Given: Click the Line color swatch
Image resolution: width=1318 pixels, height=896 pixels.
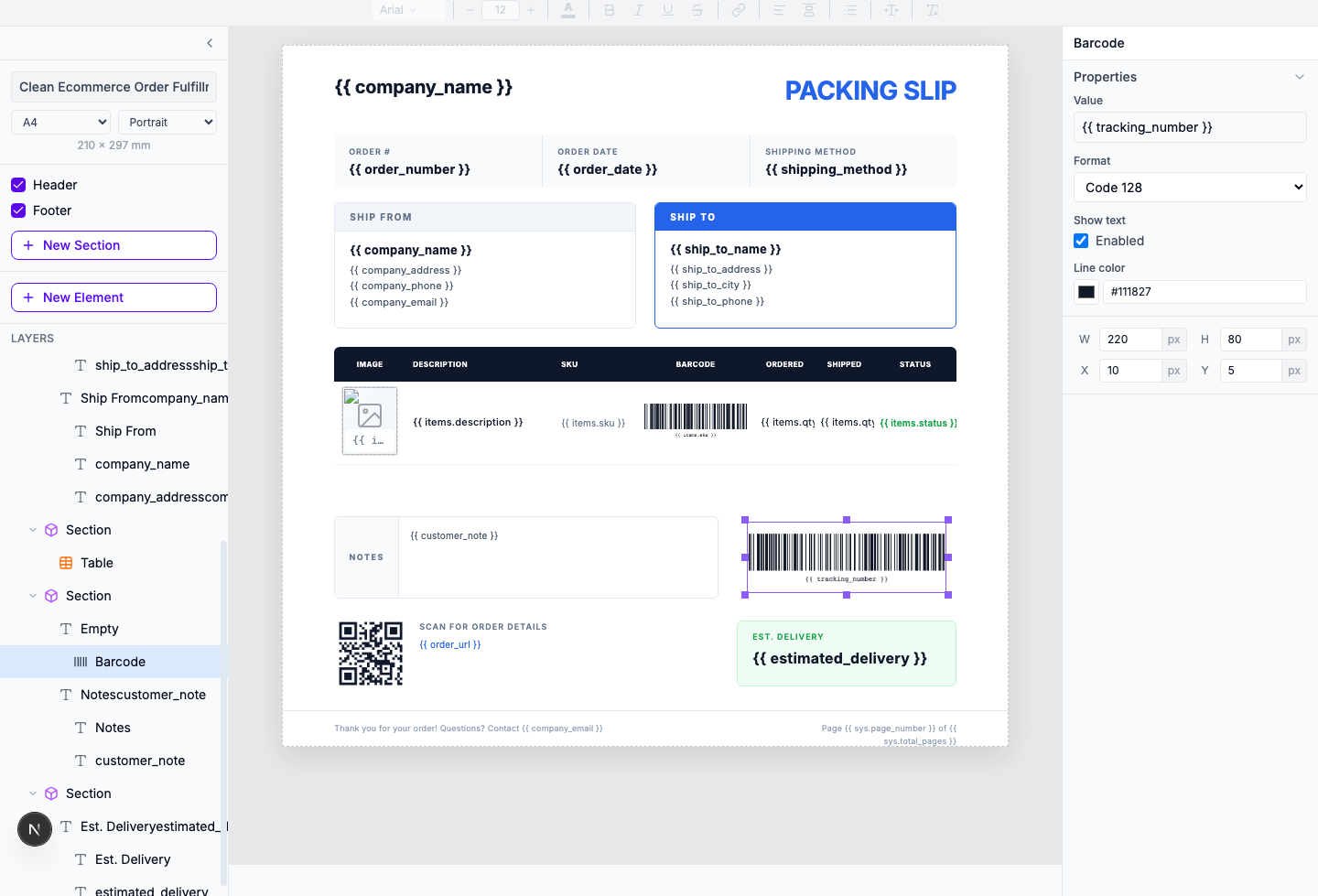Looking at the screenshot, I should [x=1086, y=292].
